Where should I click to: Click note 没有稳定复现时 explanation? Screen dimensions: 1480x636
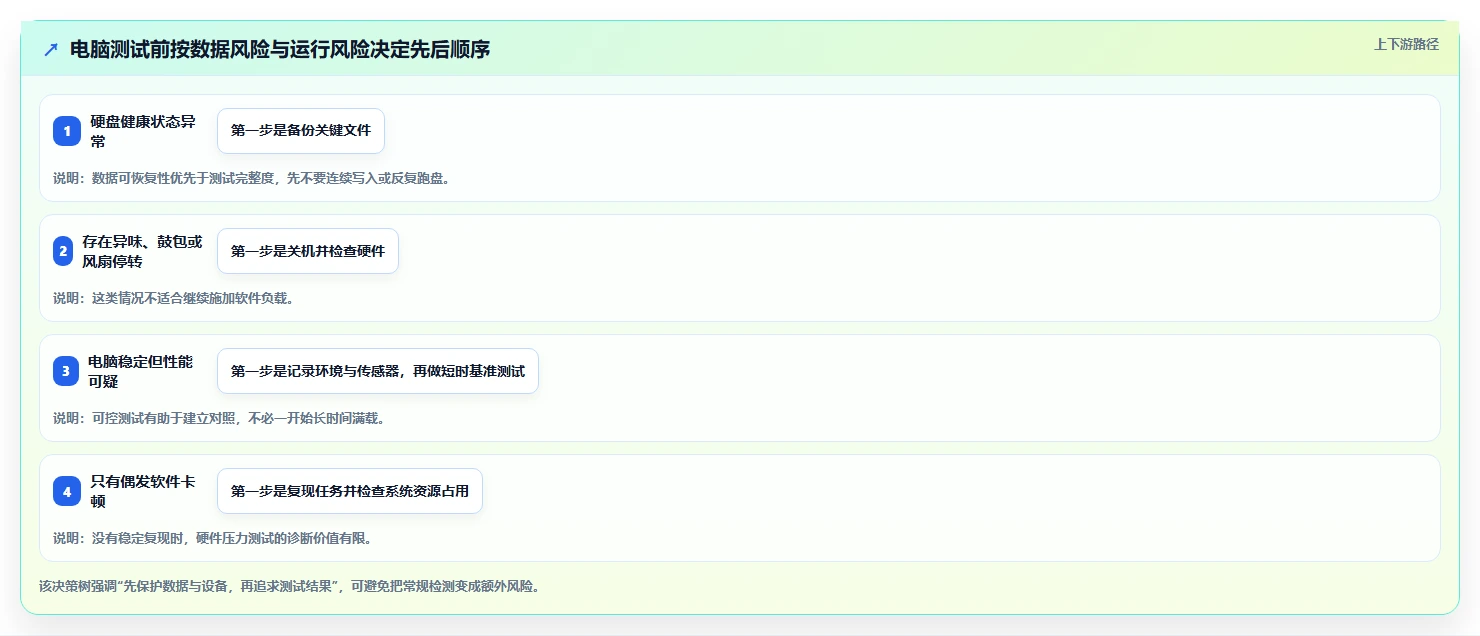click(212, 538)
